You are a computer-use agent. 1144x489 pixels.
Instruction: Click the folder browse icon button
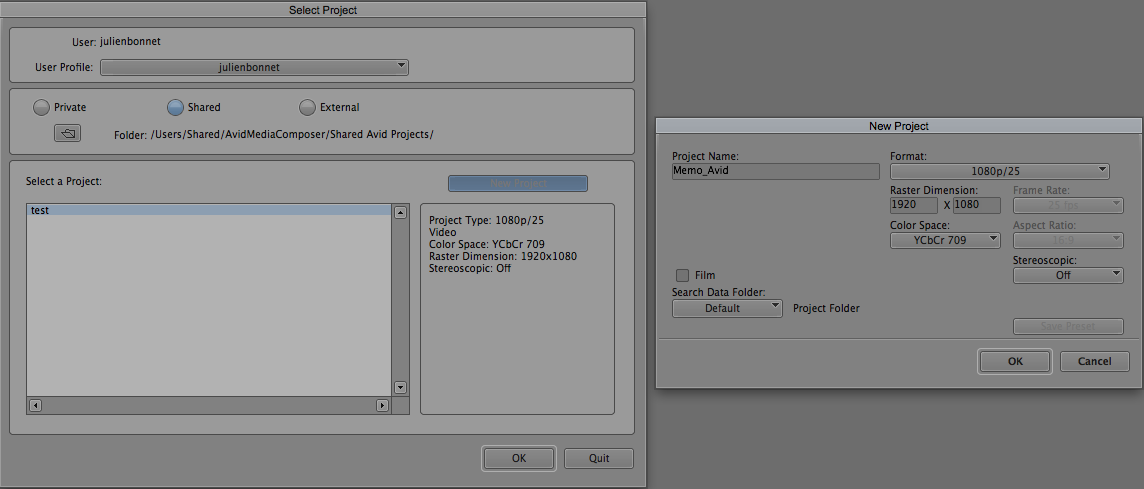(67, 133)
